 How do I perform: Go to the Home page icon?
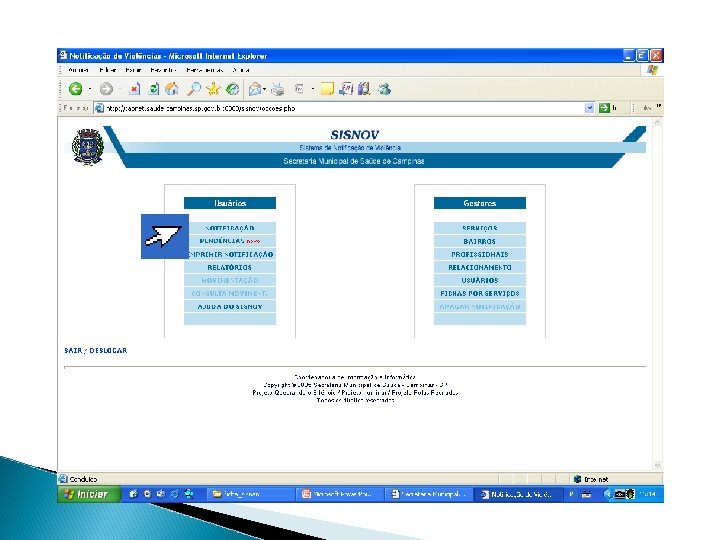click(172, 89)
